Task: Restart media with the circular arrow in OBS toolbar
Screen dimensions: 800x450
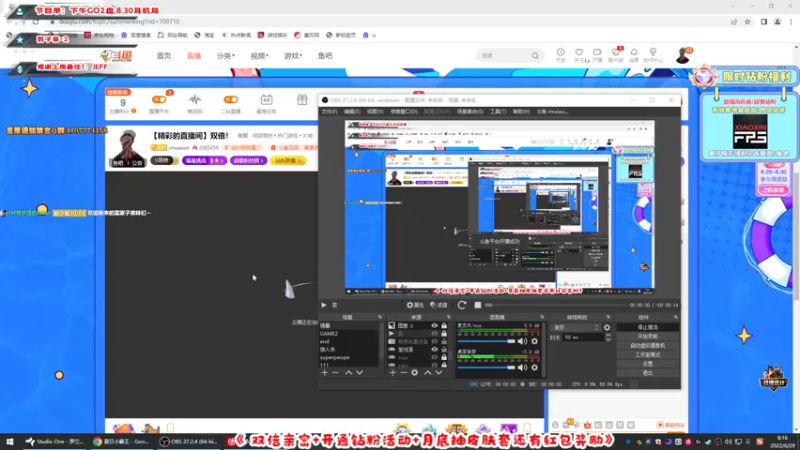Action: tap(462, 305)
